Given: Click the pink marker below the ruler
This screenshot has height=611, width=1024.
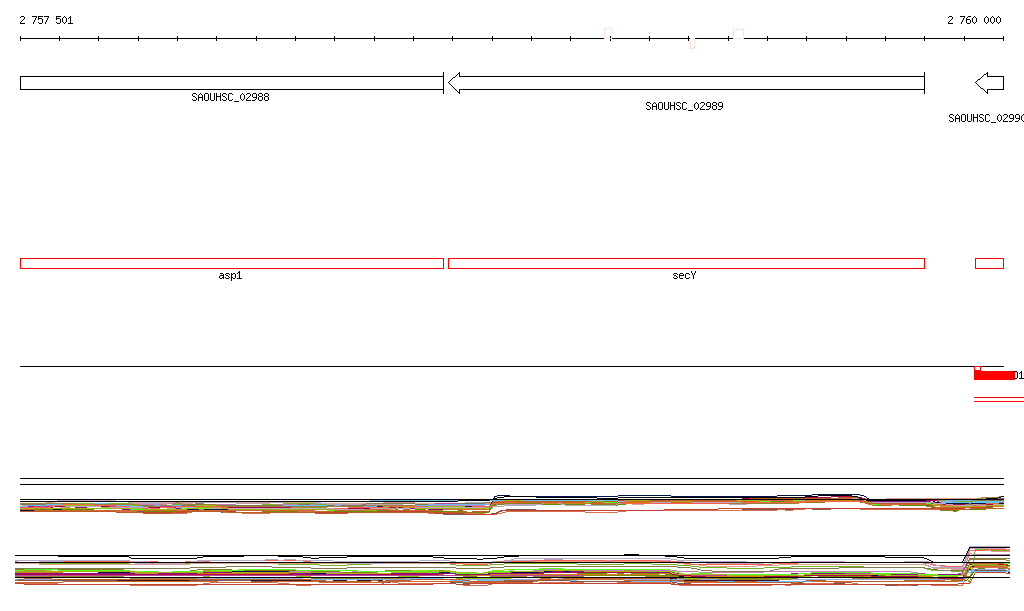Looking at the screenshot, I should (692, 43).
